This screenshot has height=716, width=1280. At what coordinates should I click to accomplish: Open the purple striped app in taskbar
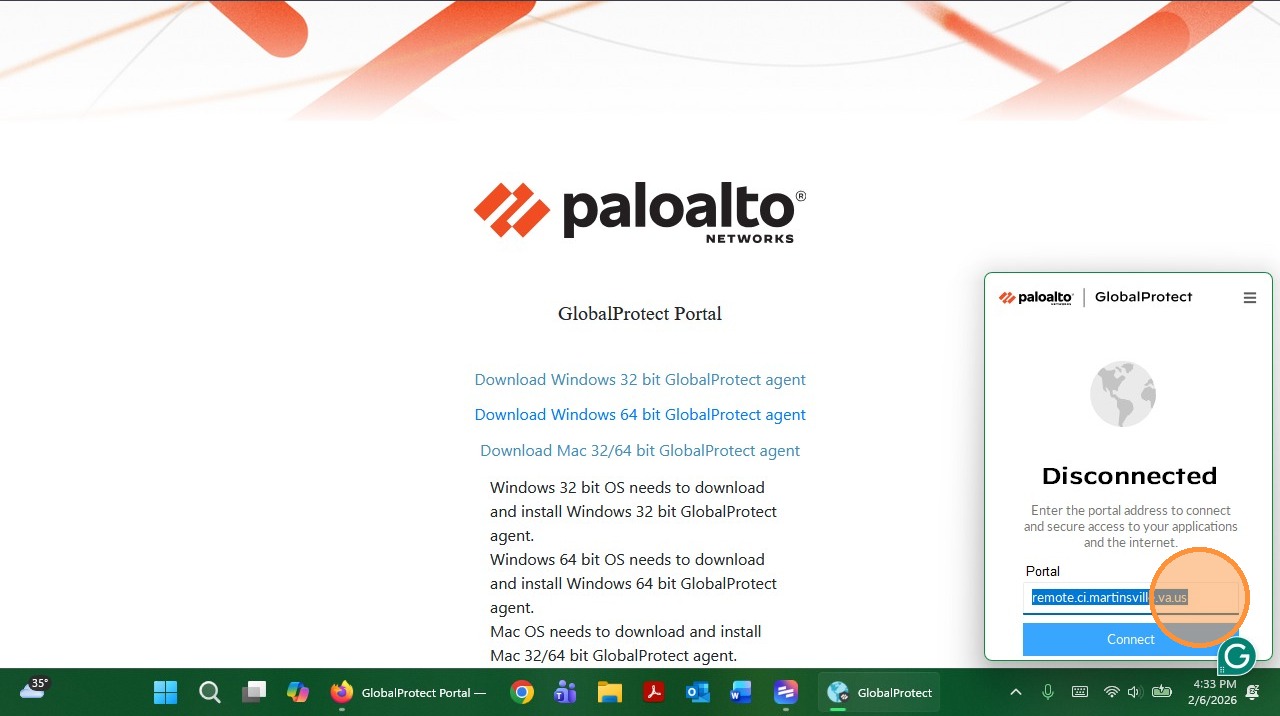pyautogui.click(x=786, y=692)
